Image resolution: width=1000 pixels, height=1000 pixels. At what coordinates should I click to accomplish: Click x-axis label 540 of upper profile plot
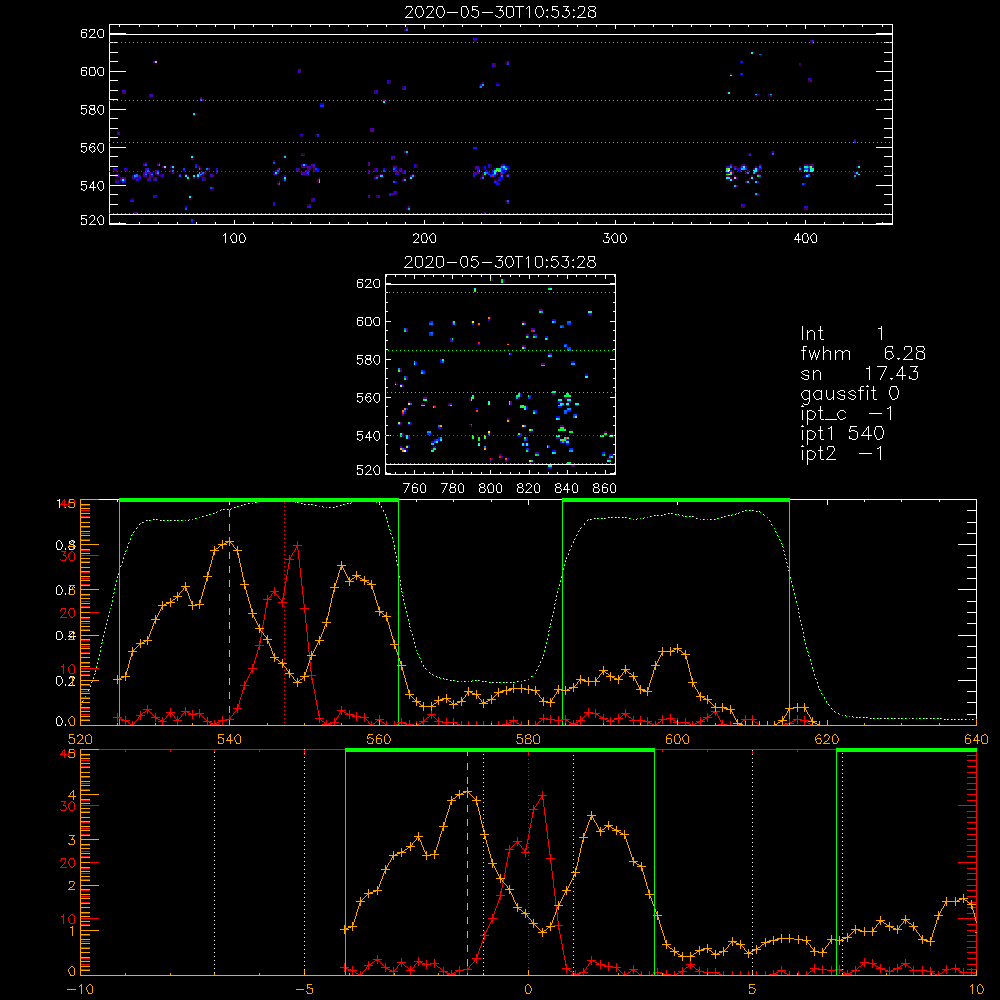coord(230,739)
